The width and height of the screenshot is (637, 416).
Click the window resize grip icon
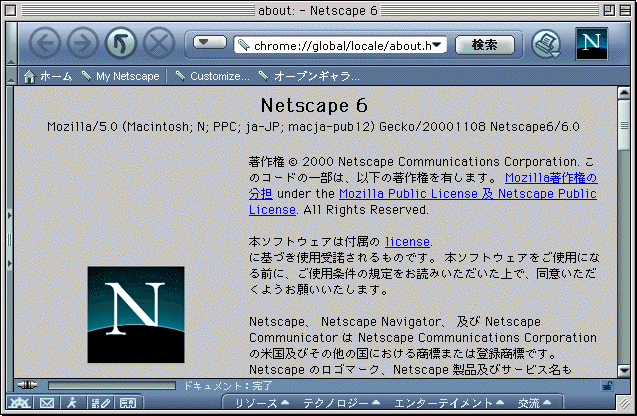pos(624,403)
